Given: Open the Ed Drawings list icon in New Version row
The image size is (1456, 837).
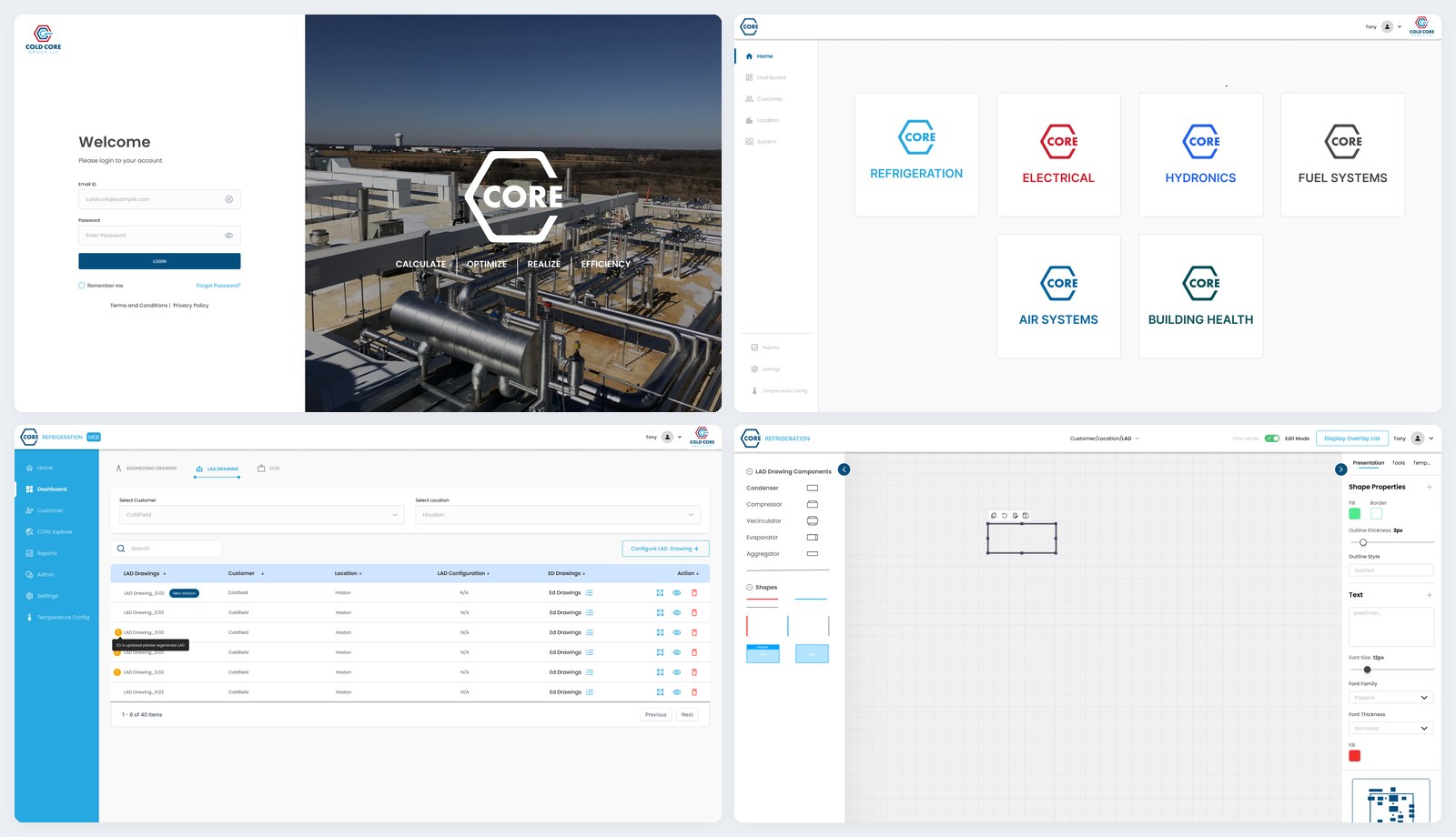Looking at the screenshot, I should click(589, 592).
